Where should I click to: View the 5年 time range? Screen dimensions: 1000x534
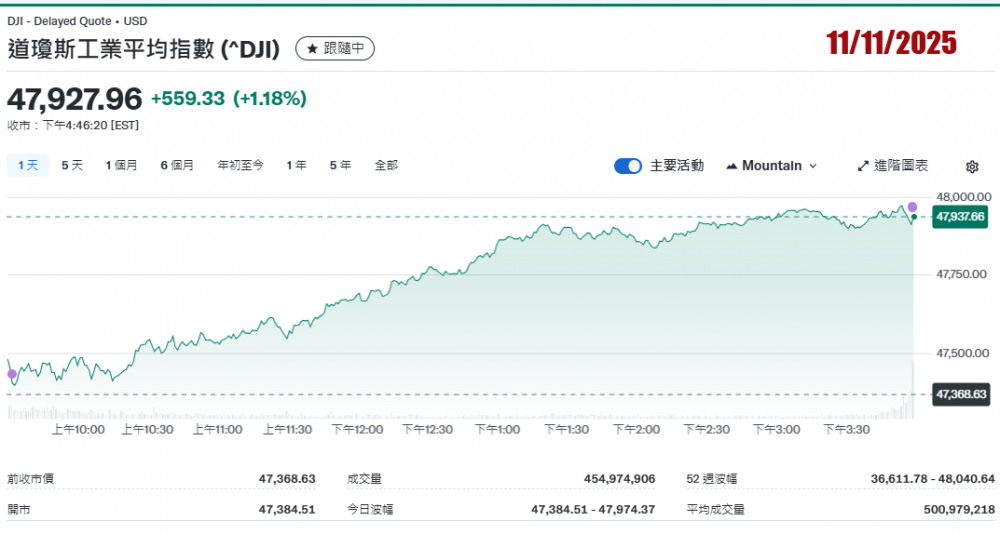[x=340, y=165]
